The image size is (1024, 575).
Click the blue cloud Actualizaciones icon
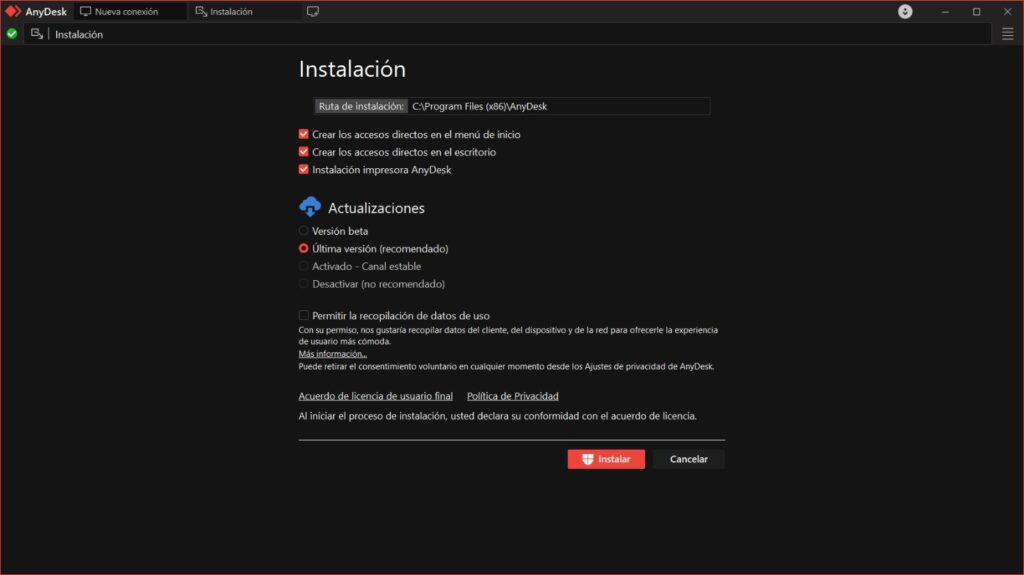pyautogui.click(x=310, y=206)
